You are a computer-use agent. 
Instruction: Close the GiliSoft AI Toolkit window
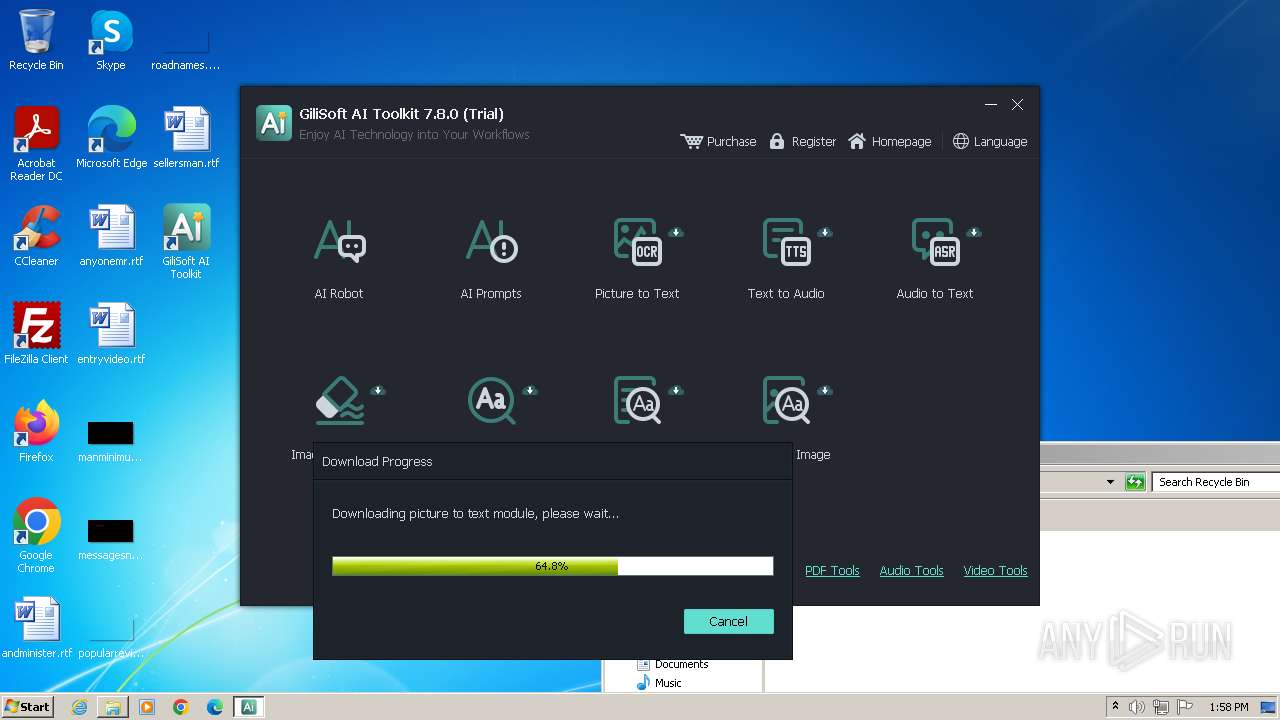pyautogui.click(x=1017, y=105)
